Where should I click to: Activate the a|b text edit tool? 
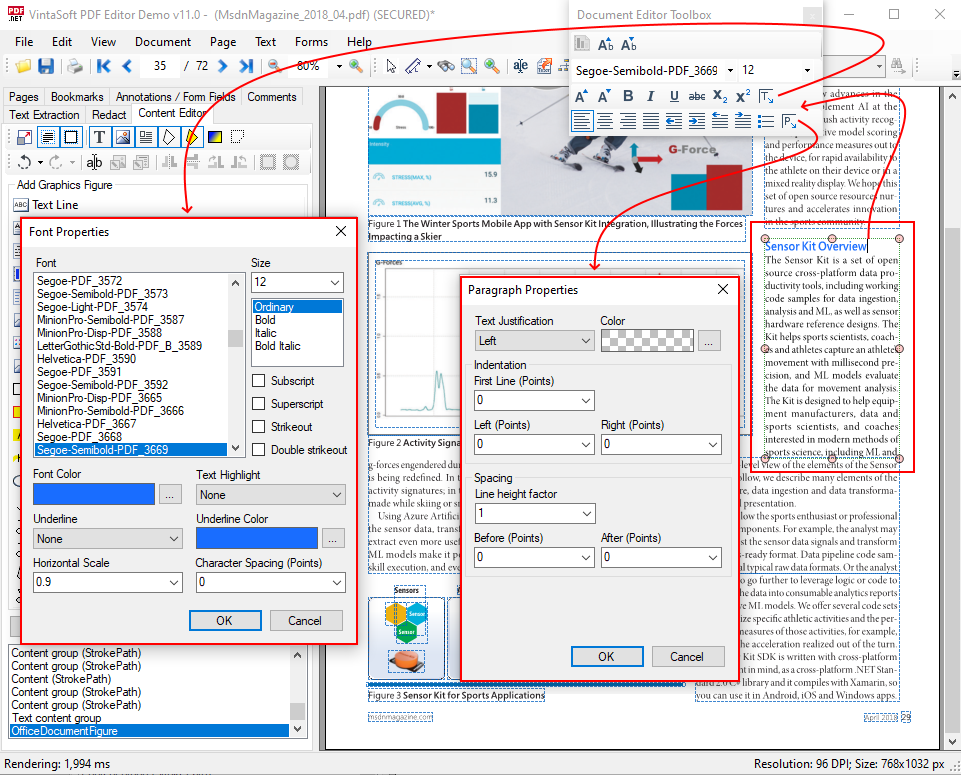94,162
